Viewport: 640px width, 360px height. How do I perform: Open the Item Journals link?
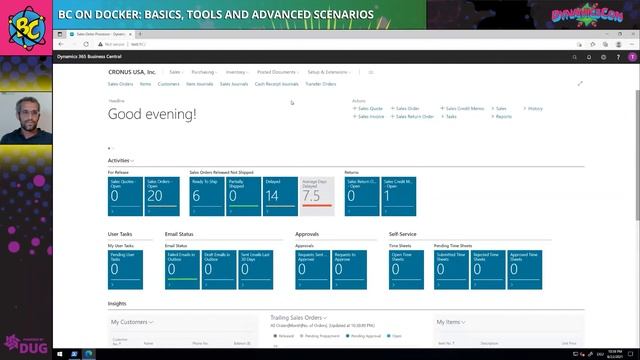coord(200,84)
